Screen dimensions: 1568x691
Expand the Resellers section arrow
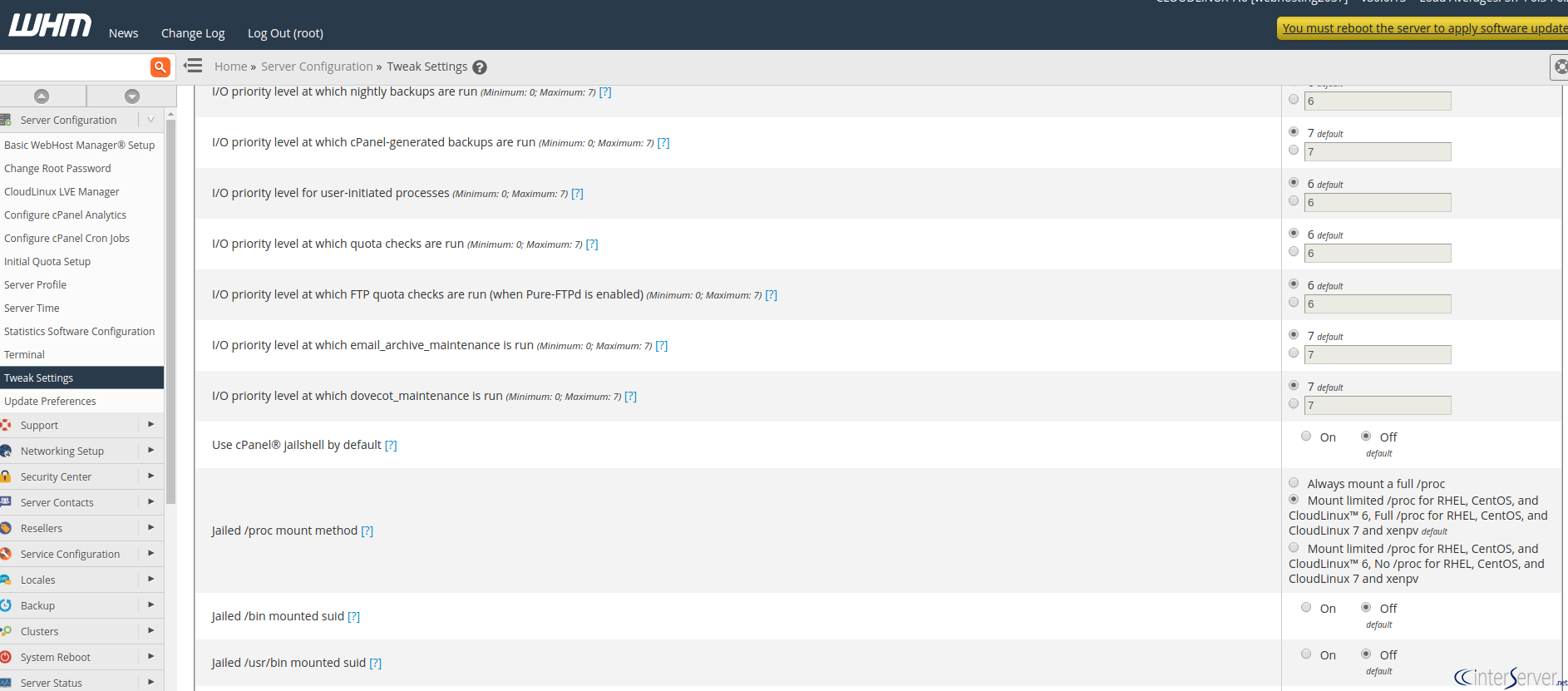(x=150, y=528)
